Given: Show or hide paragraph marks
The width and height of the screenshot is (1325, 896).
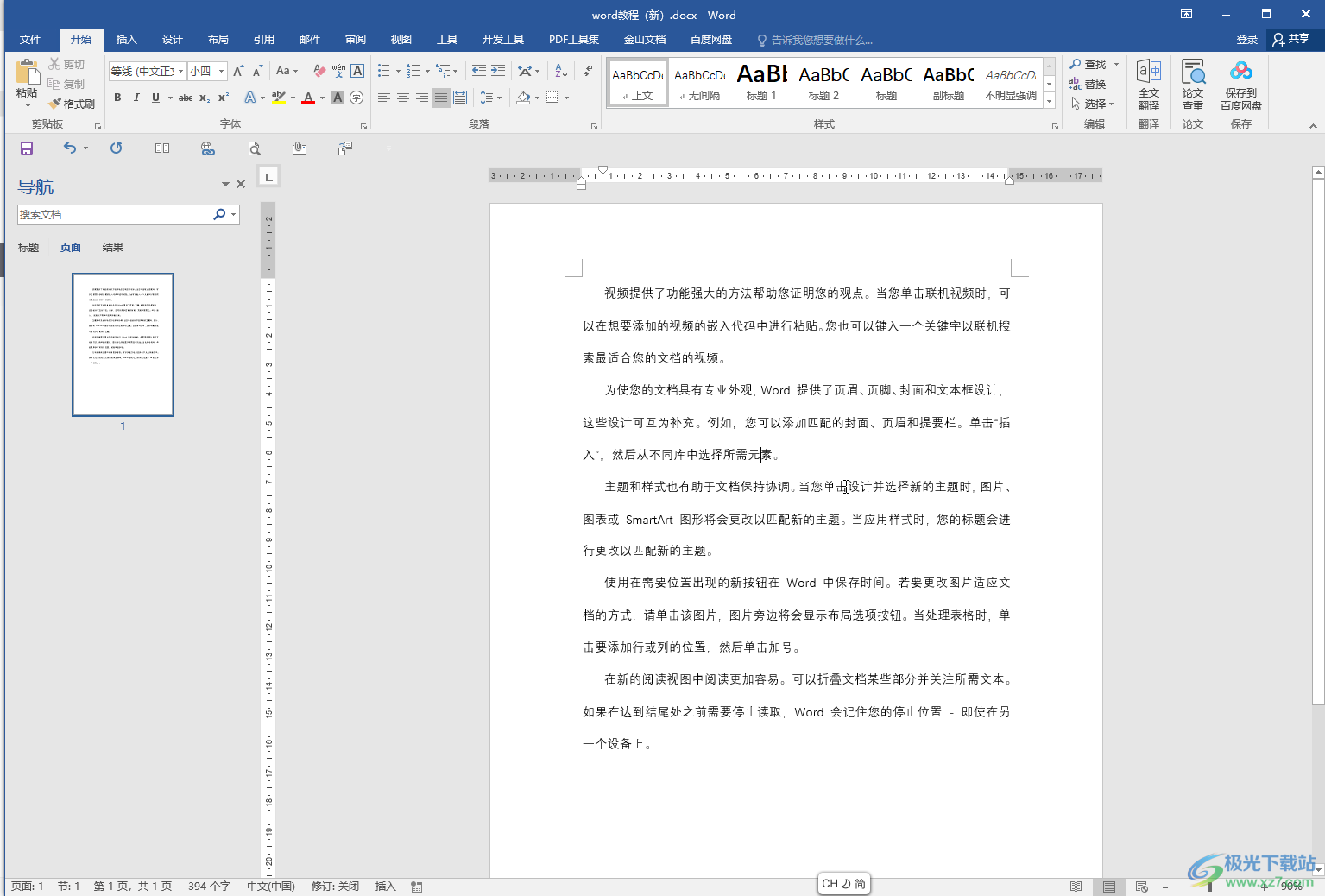Looking at the screenshot, I should pos(588,71).
